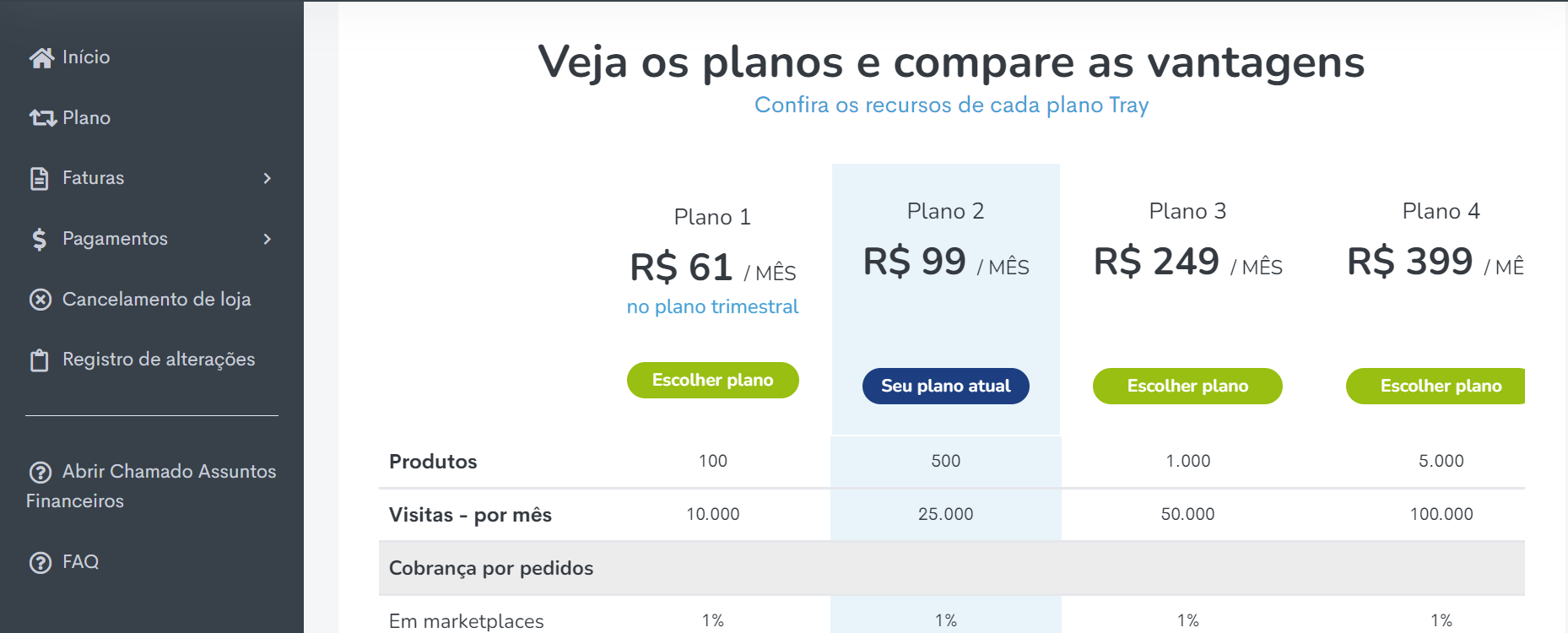Click the home icon beside Início
Image resolution: width=1568 pixels, height=633 pixels.
41,57
